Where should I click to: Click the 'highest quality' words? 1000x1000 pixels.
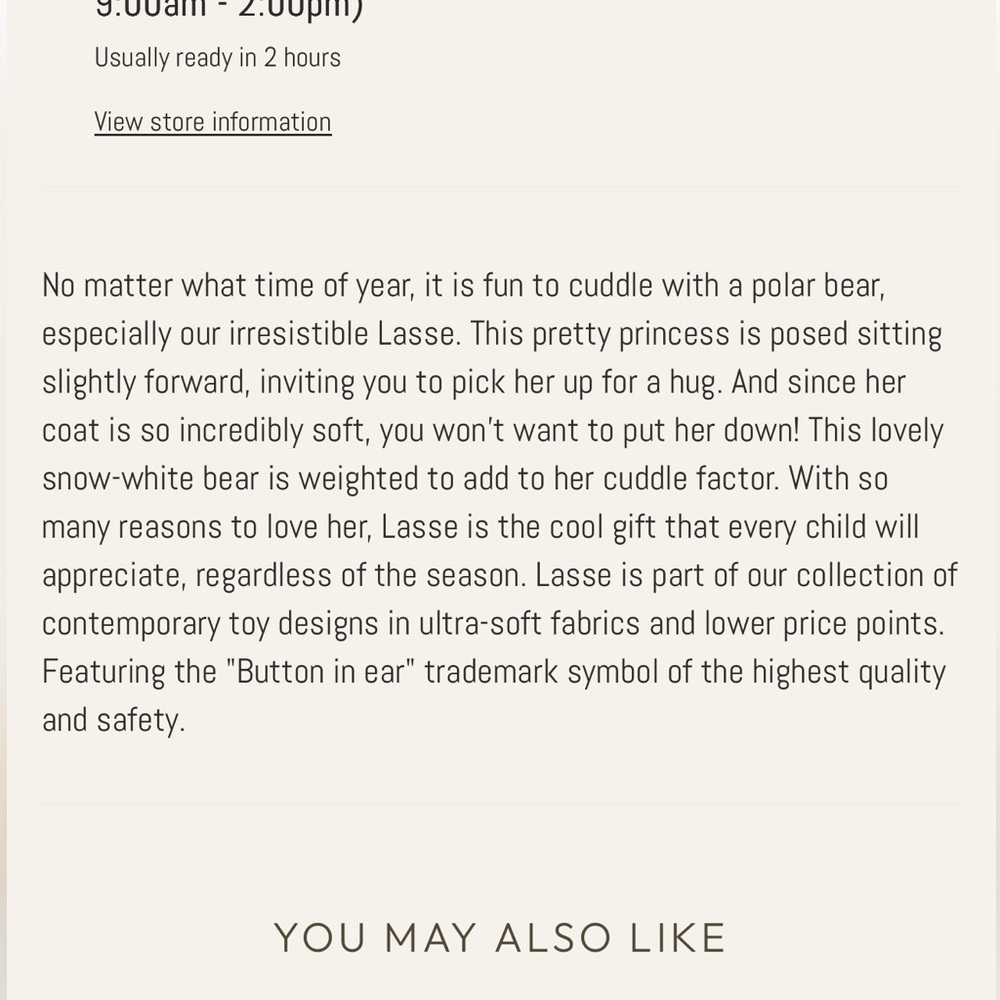coord(849,672)
